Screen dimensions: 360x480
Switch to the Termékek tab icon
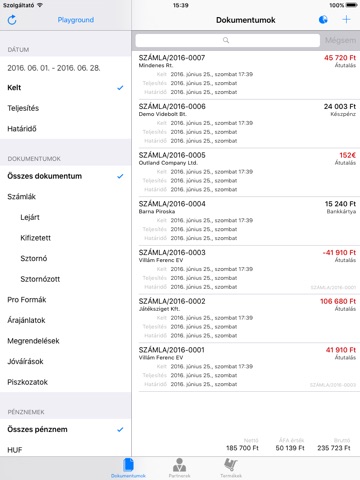(231, 465)
